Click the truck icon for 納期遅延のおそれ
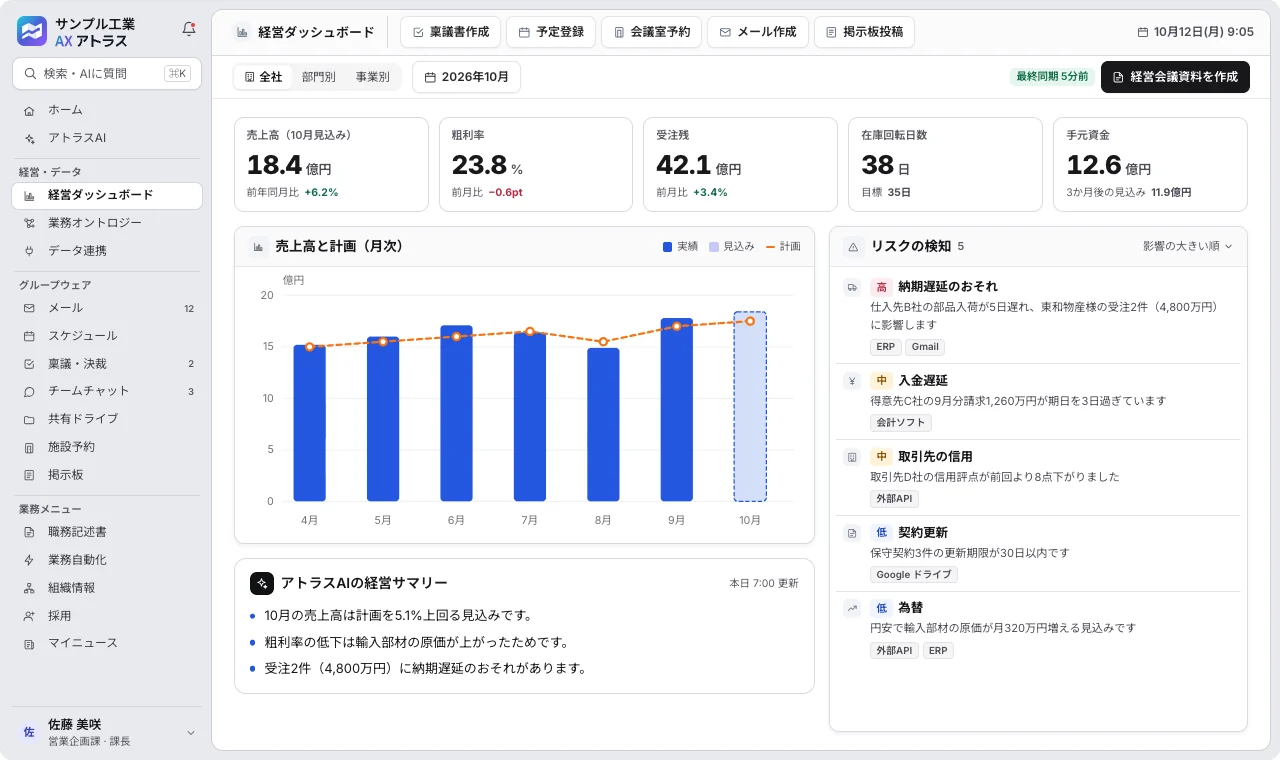 click(x=852, y=287)
